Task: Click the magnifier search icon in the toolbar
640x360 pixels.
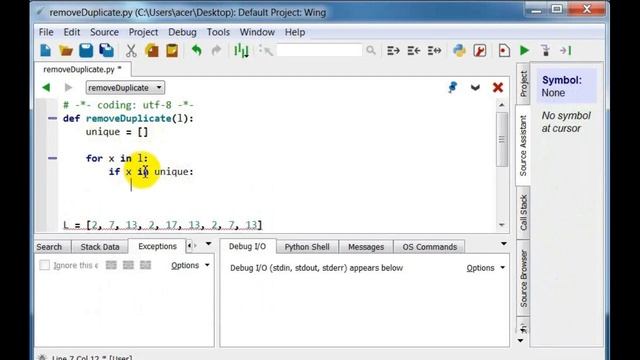Action: coord(371,50)
